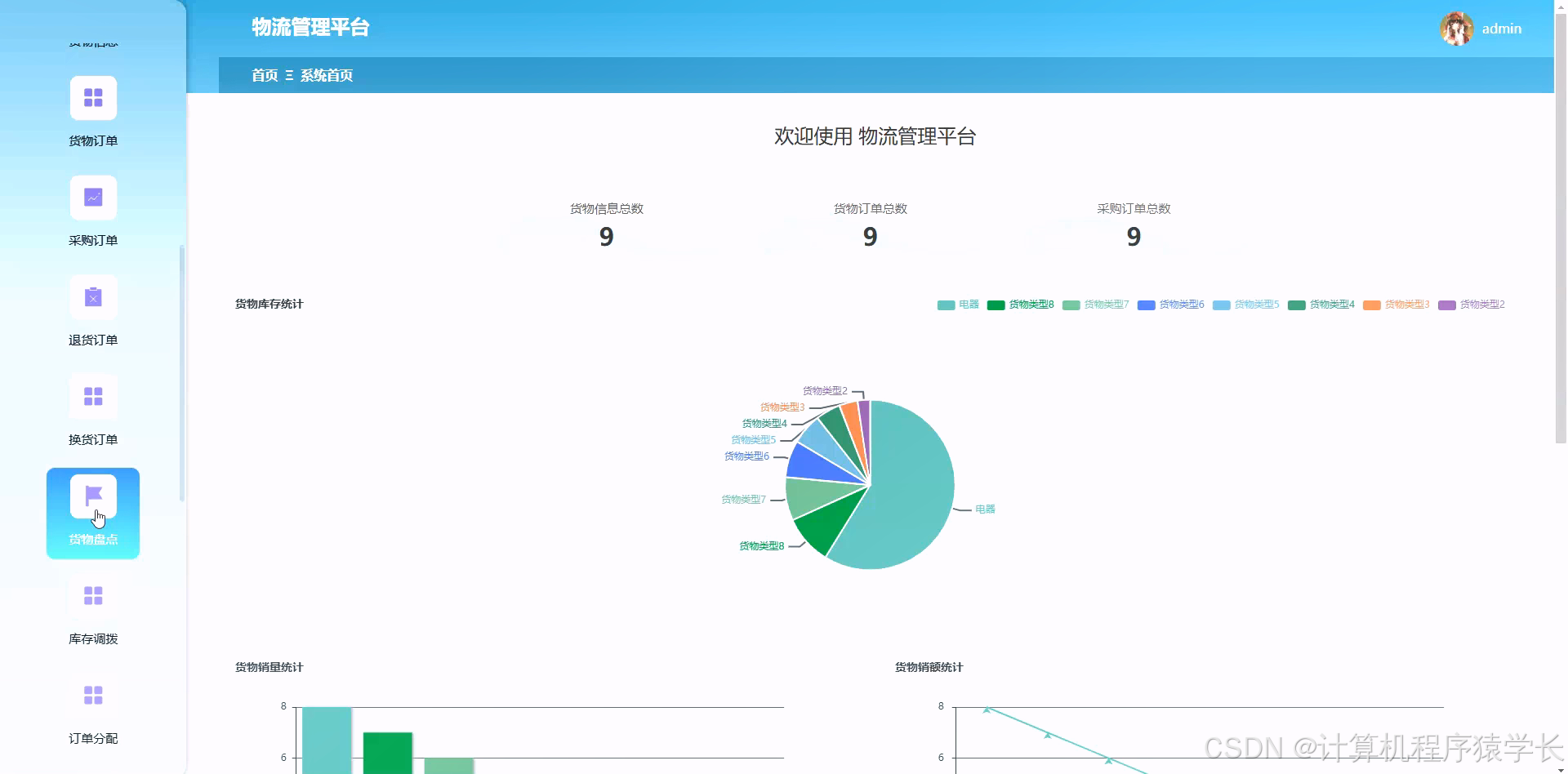
Task: Click the 换货订单 menu label
Action: (93, 439)
